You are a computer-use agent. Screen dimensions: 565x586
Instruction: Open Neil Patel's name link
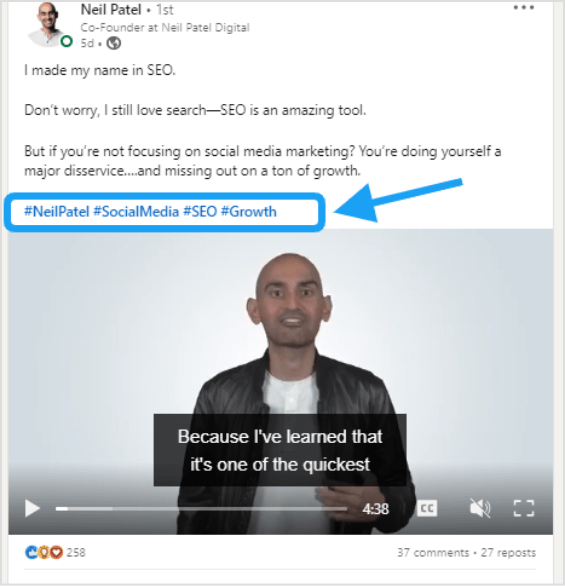(111, 9)
